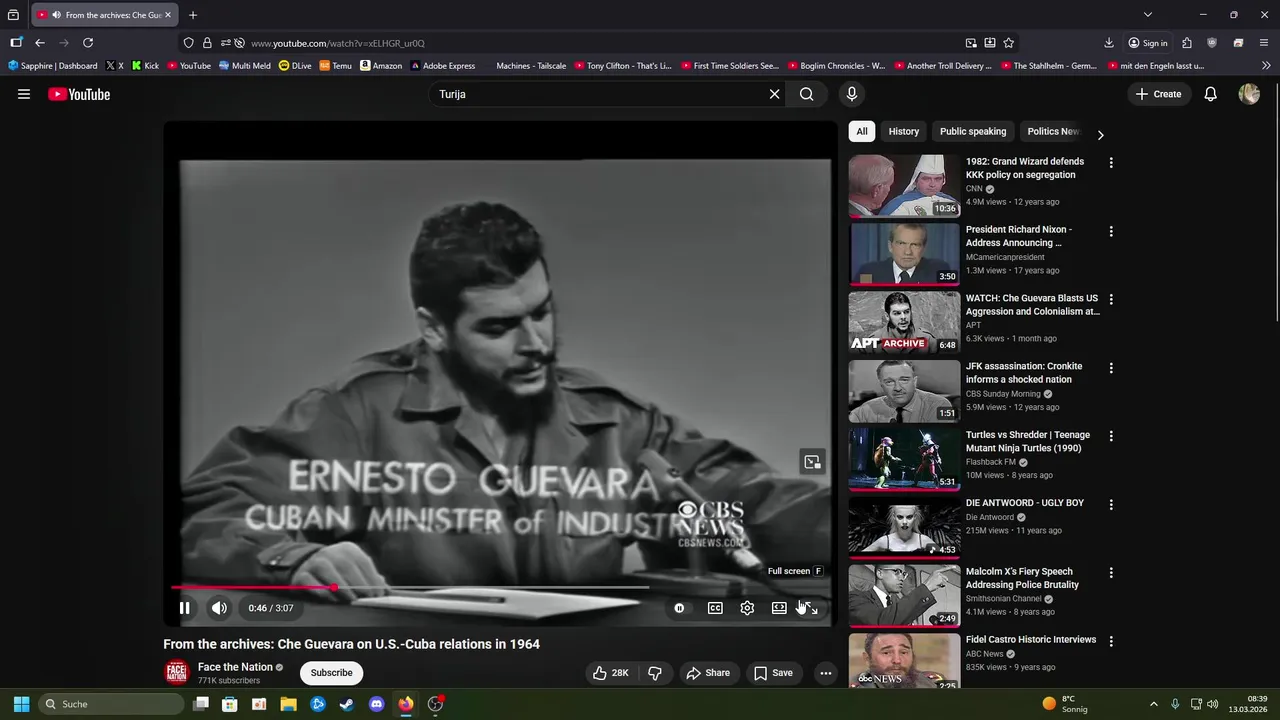This screenshot has width=1280, height=720.
Task: Show more filter chips with right arrow
Action: pyautogui.click(x=1100, y=135)
